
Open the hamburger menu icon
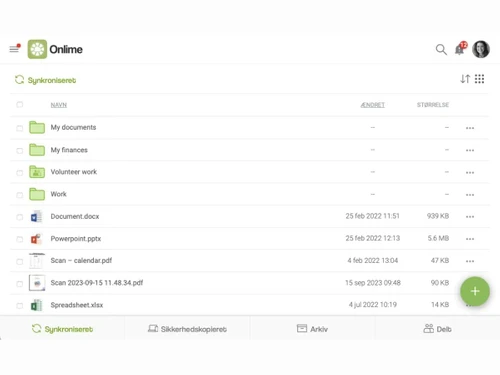coord(14,49)
